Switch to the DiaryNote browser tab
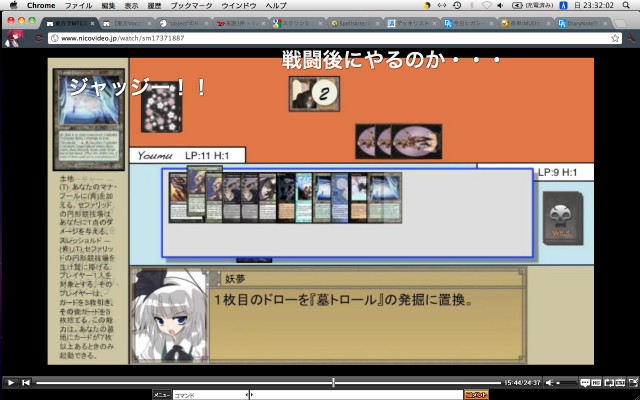This screenshot has width=640, height=400. tap(583, 24)
